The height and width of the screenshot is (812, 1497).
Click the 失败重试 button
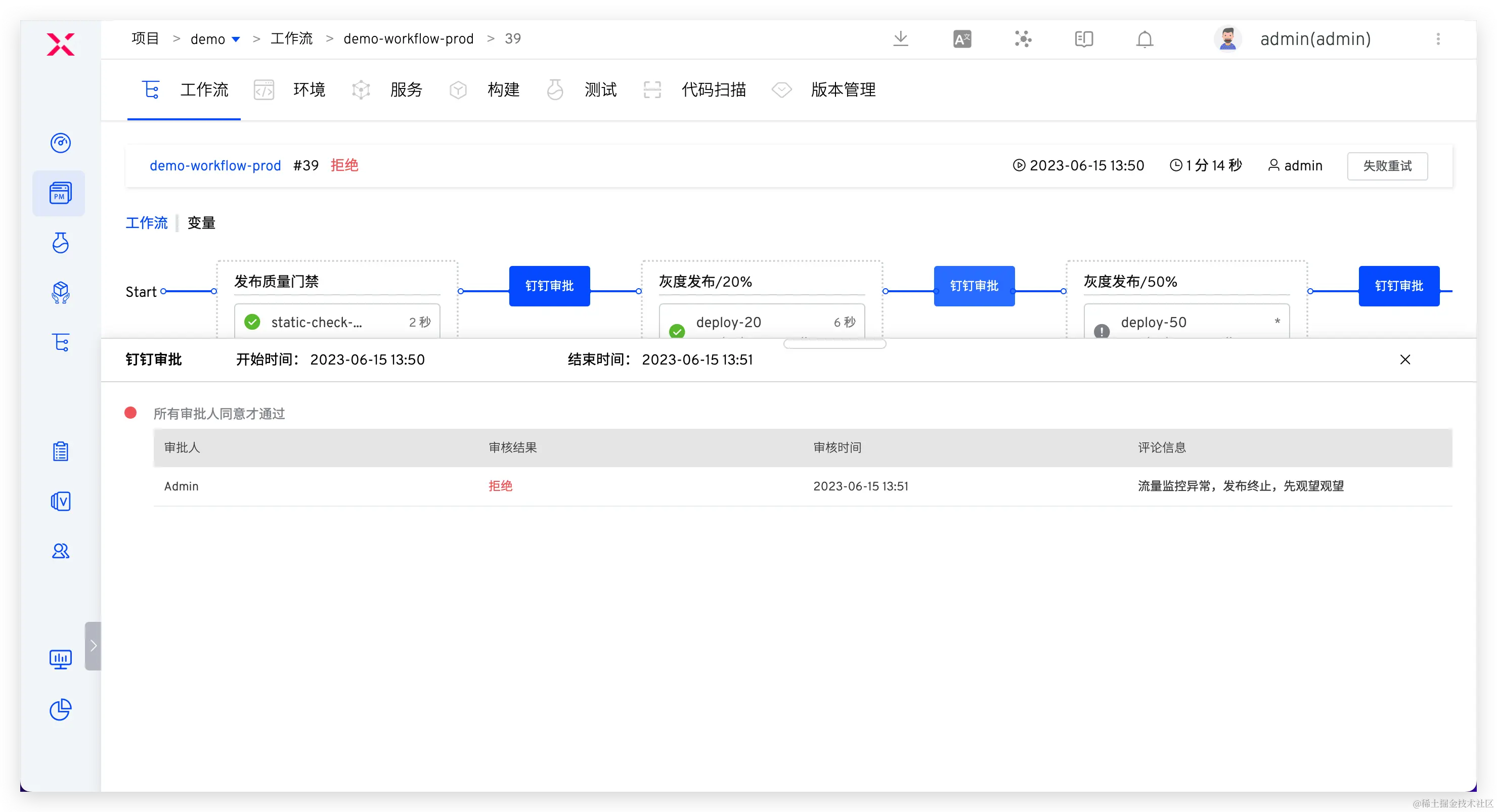(x=1387, y=166)
